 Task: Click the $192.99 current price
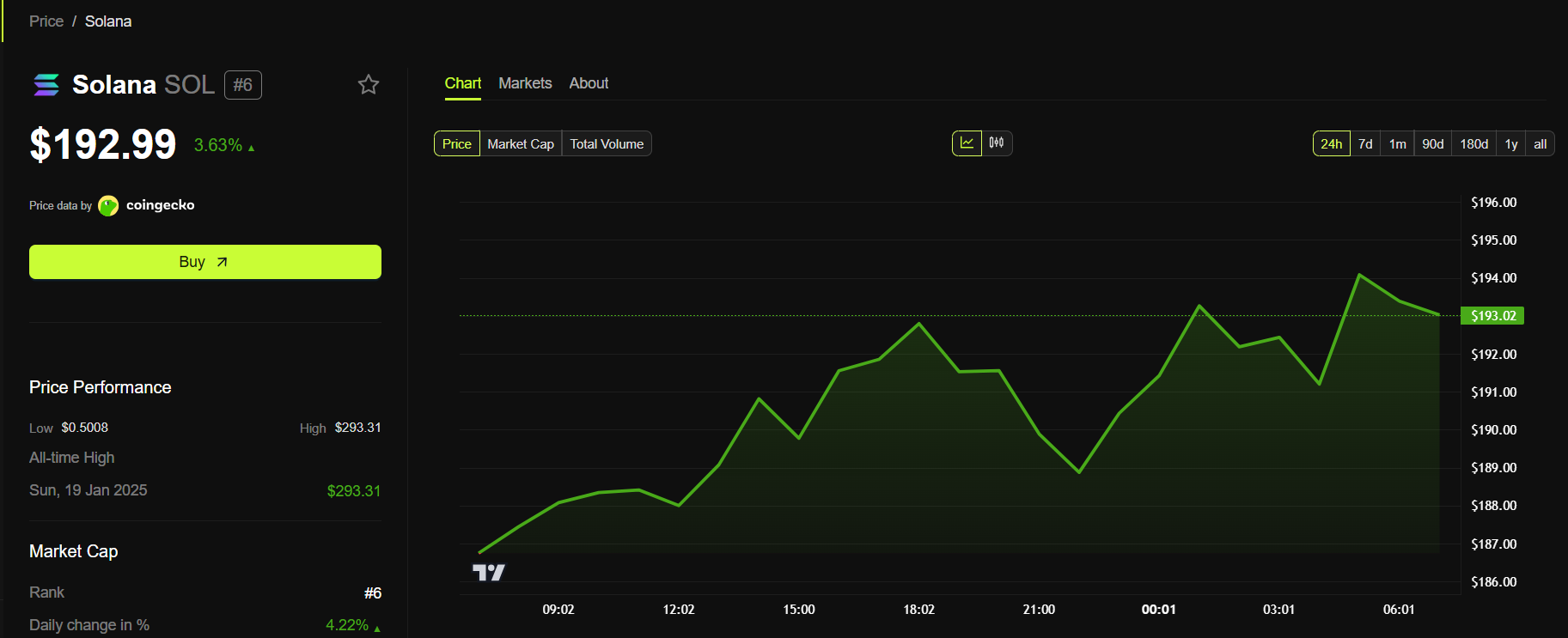103,144
